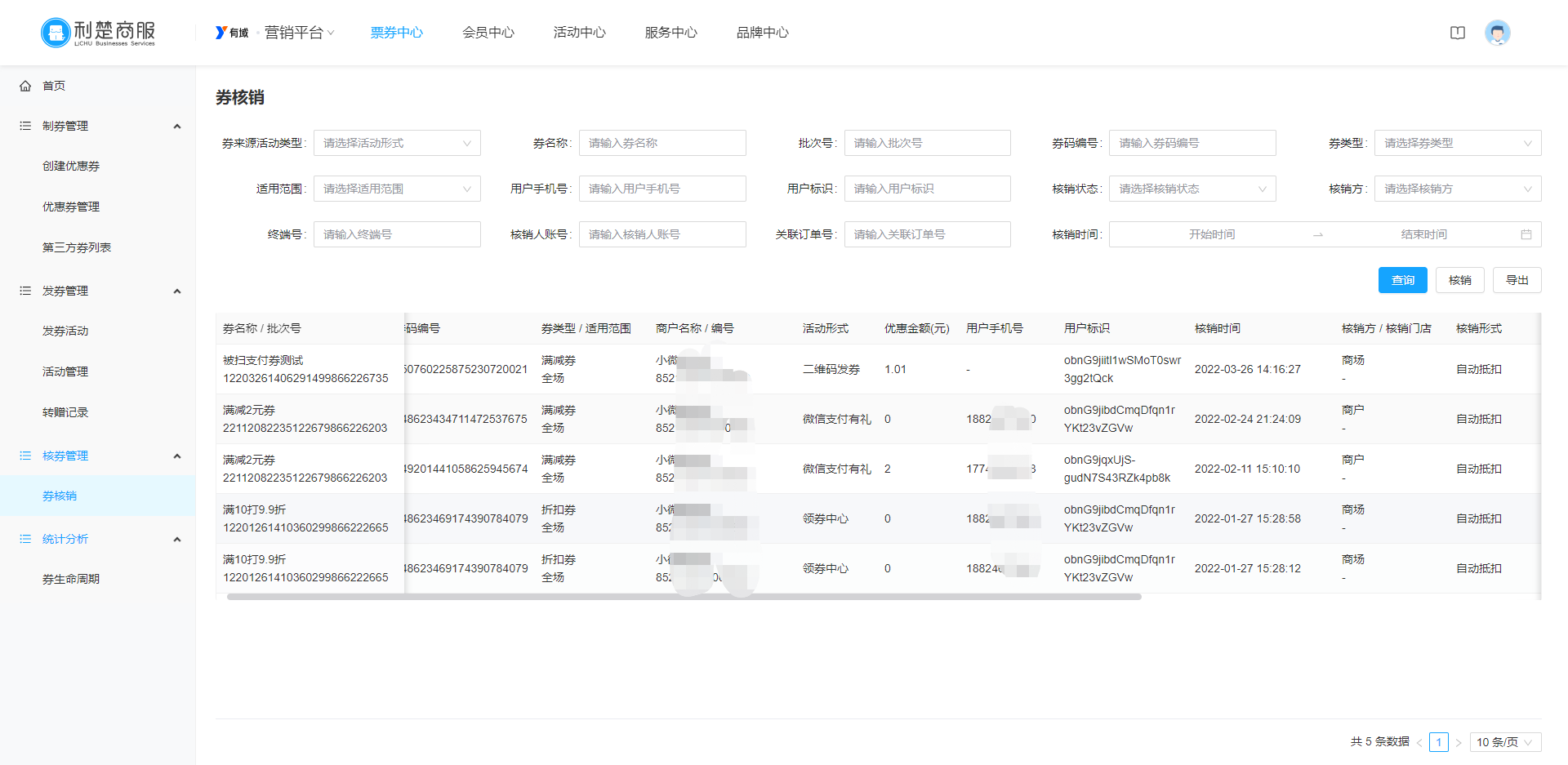Switch to the 品牌中心 tab
Viewport: 1568px width, 765px height.
763,33
